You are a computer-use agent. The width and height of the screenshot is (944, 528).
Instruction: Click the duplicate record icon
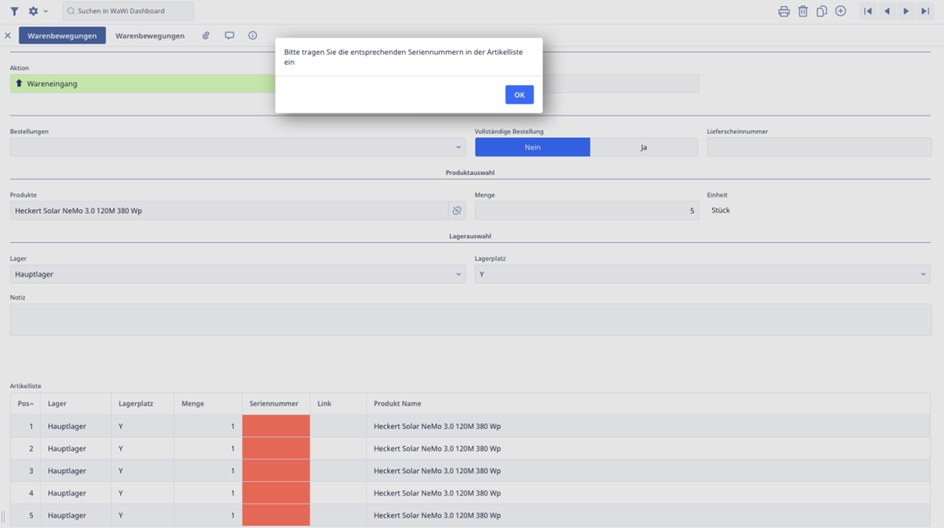(821, 11)
